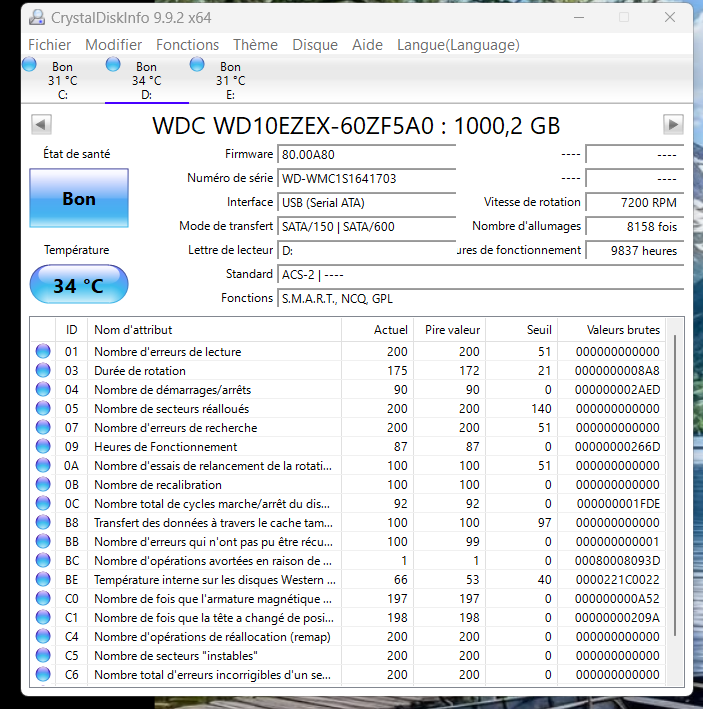Screen dimensions: 703x709
Task: Select the Nombre de recalibration row
Action: [x=348, y=484]
